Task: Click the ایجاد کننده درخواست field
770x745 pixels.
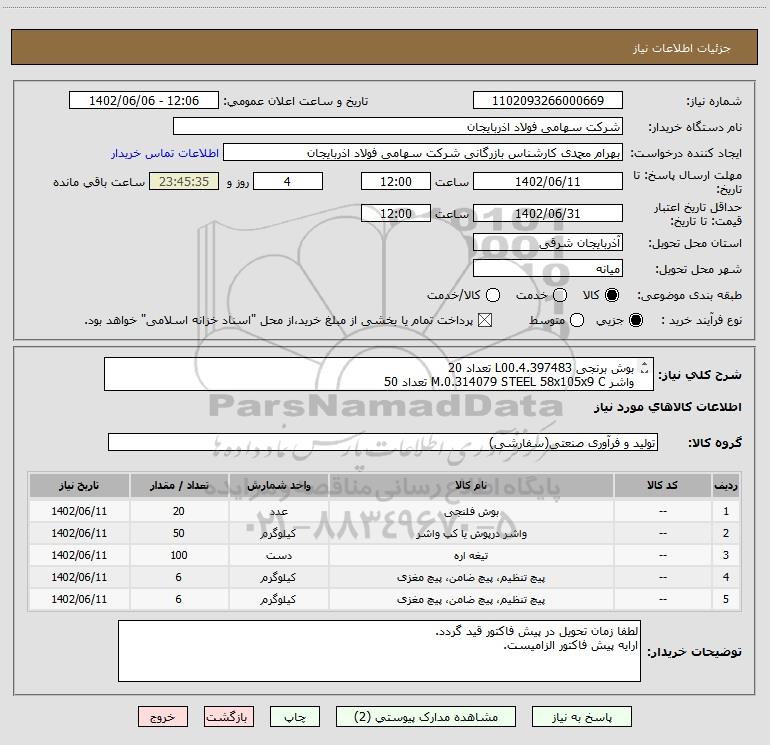Action: (423, 153)
